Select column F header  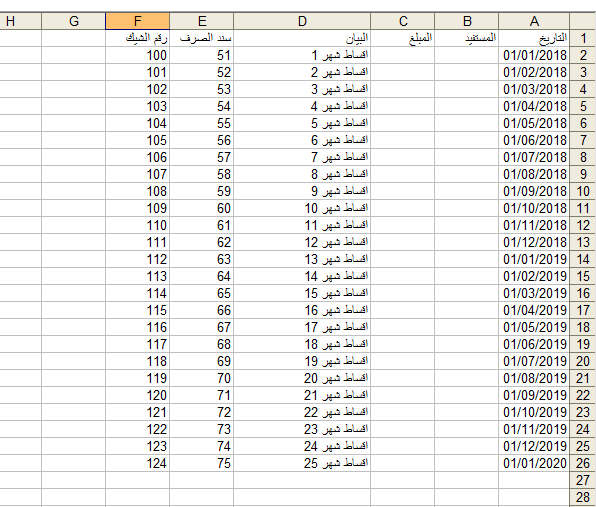point(138,21)
